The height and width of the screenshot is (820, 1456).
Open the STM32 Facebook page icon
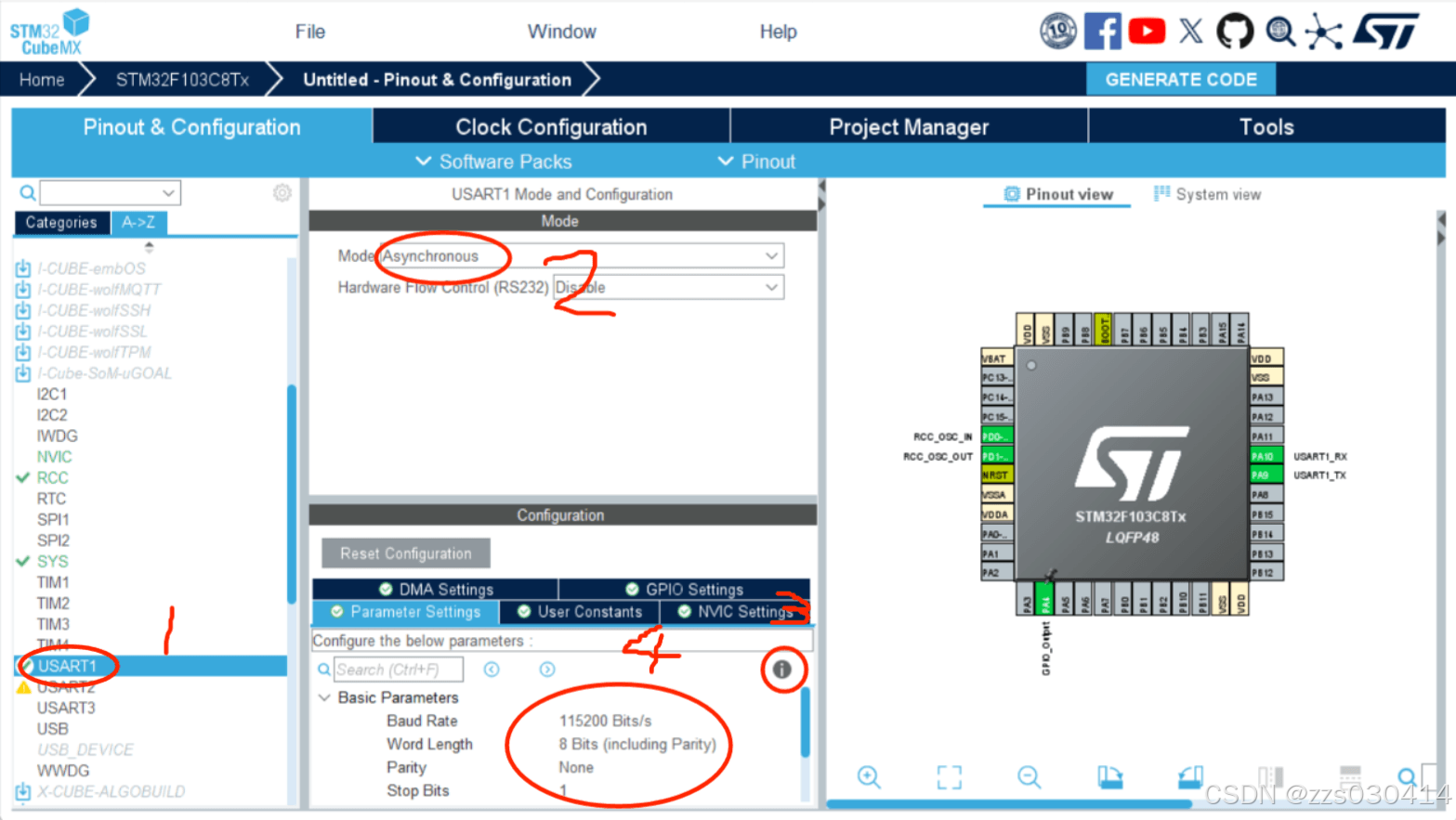pos(1104,30)
